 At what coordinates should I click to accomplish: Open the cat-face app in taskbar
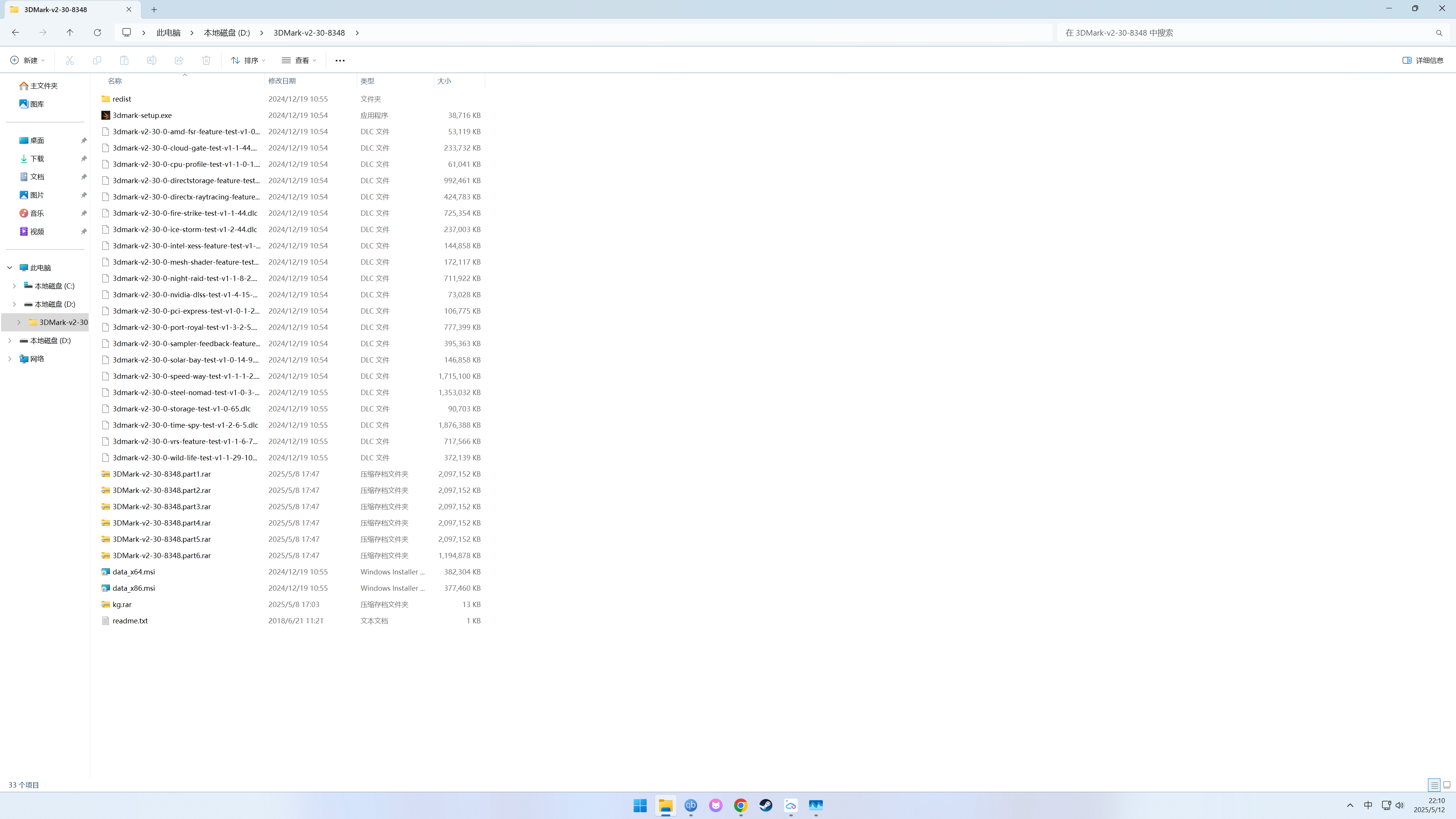point(716,805)
